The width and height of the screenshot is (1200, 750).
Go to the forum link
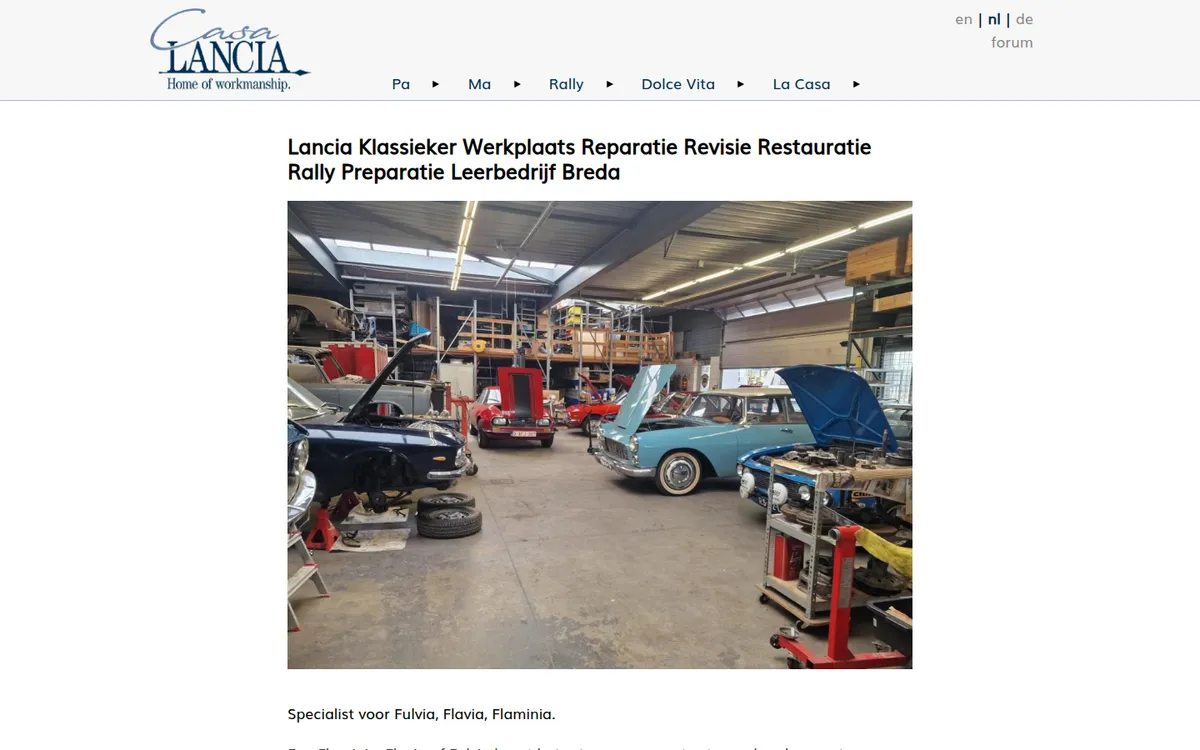(1012, 42)
